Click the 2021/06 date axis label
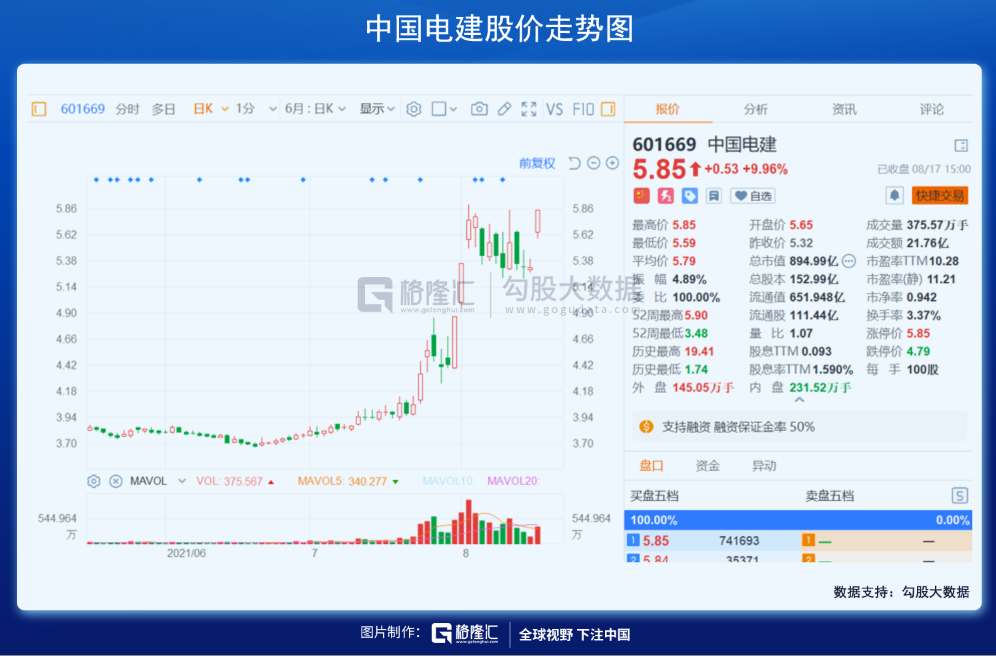The height and width of the screenshot is (656, 996). 186,553
